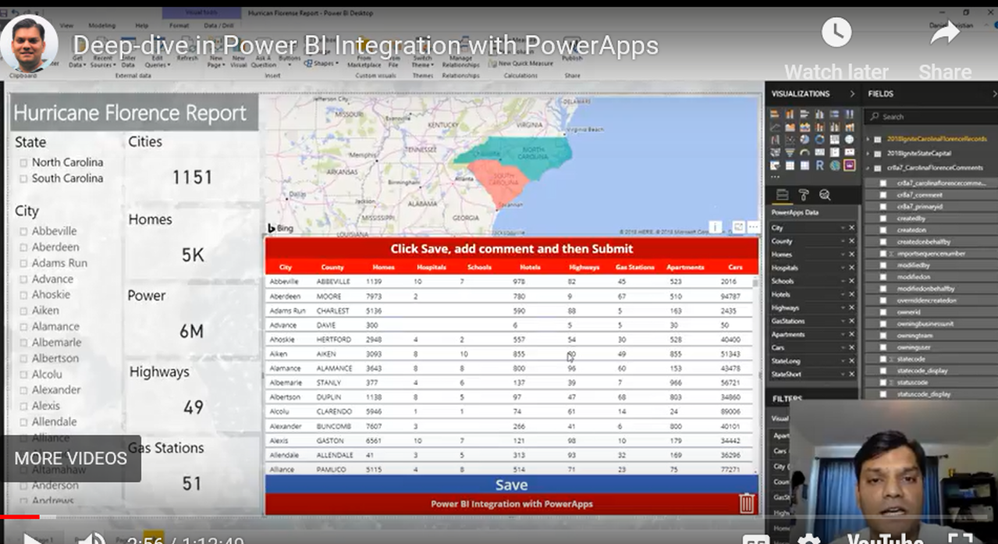Screen dimensions: 998x544
Task: Click the Fields pane Search box
Action: tap(930, 116)
